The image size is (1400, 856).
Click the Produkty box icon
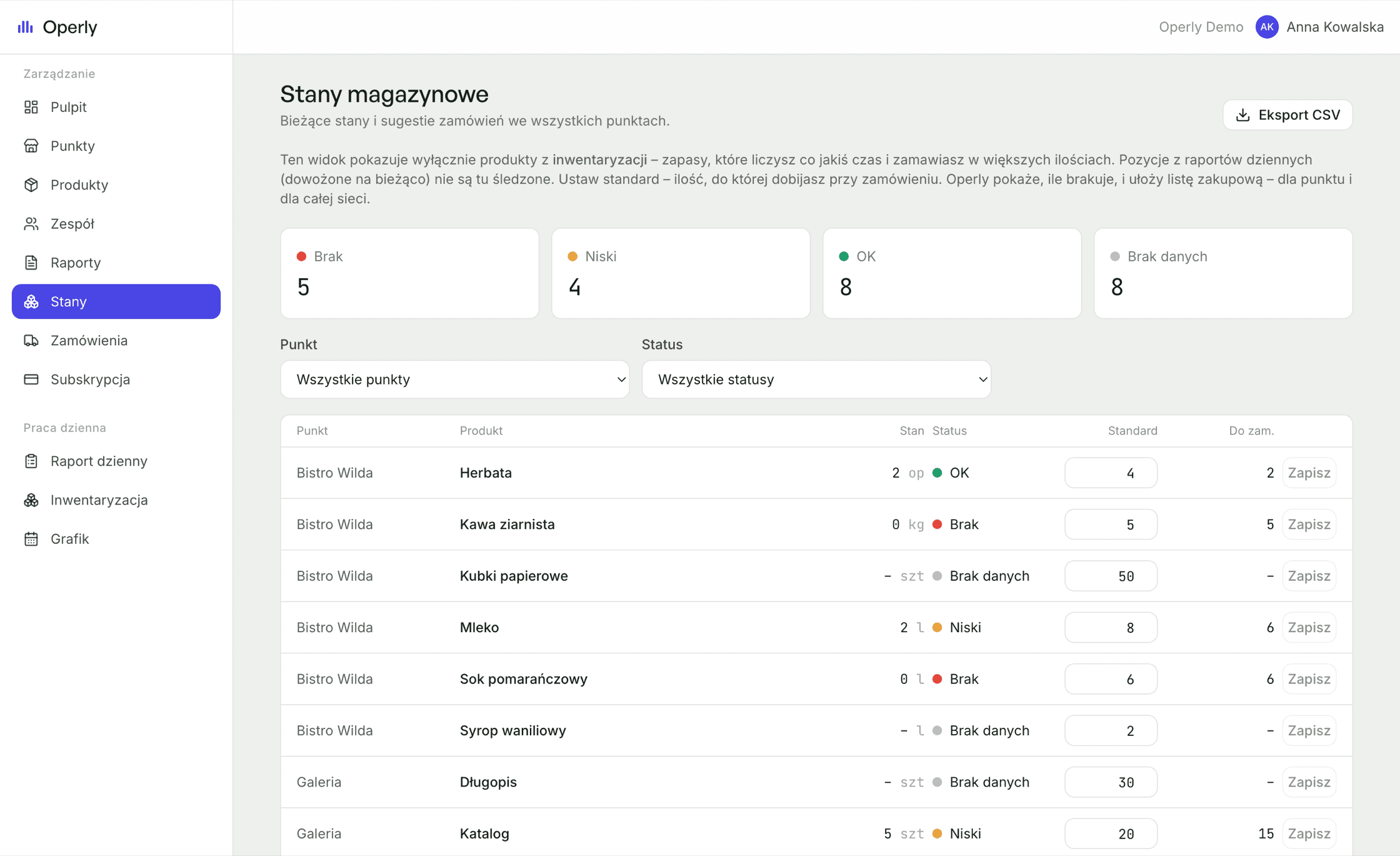pos(31,184)
